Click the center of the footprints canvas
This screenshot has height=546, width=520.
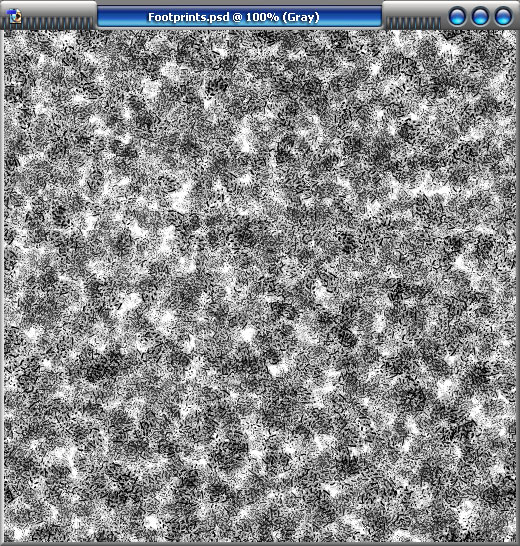tap(260, 286)
